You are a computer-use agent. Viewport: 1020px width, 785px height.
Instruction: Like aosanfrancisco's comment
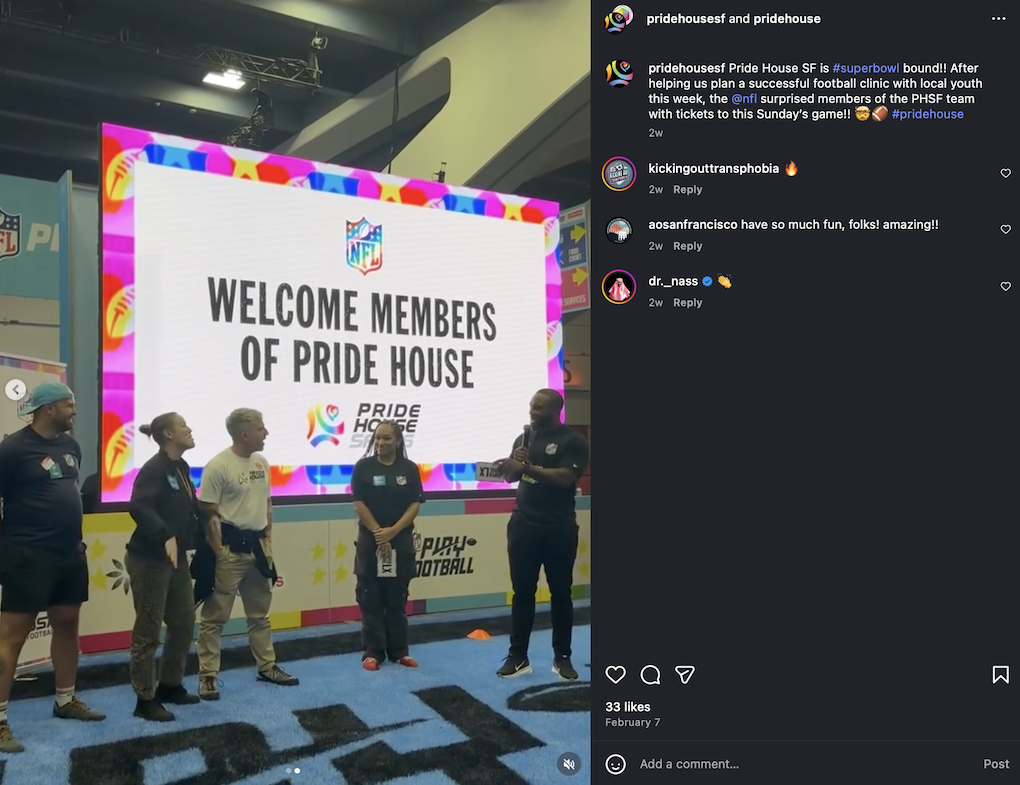(x=1005, y=229)
